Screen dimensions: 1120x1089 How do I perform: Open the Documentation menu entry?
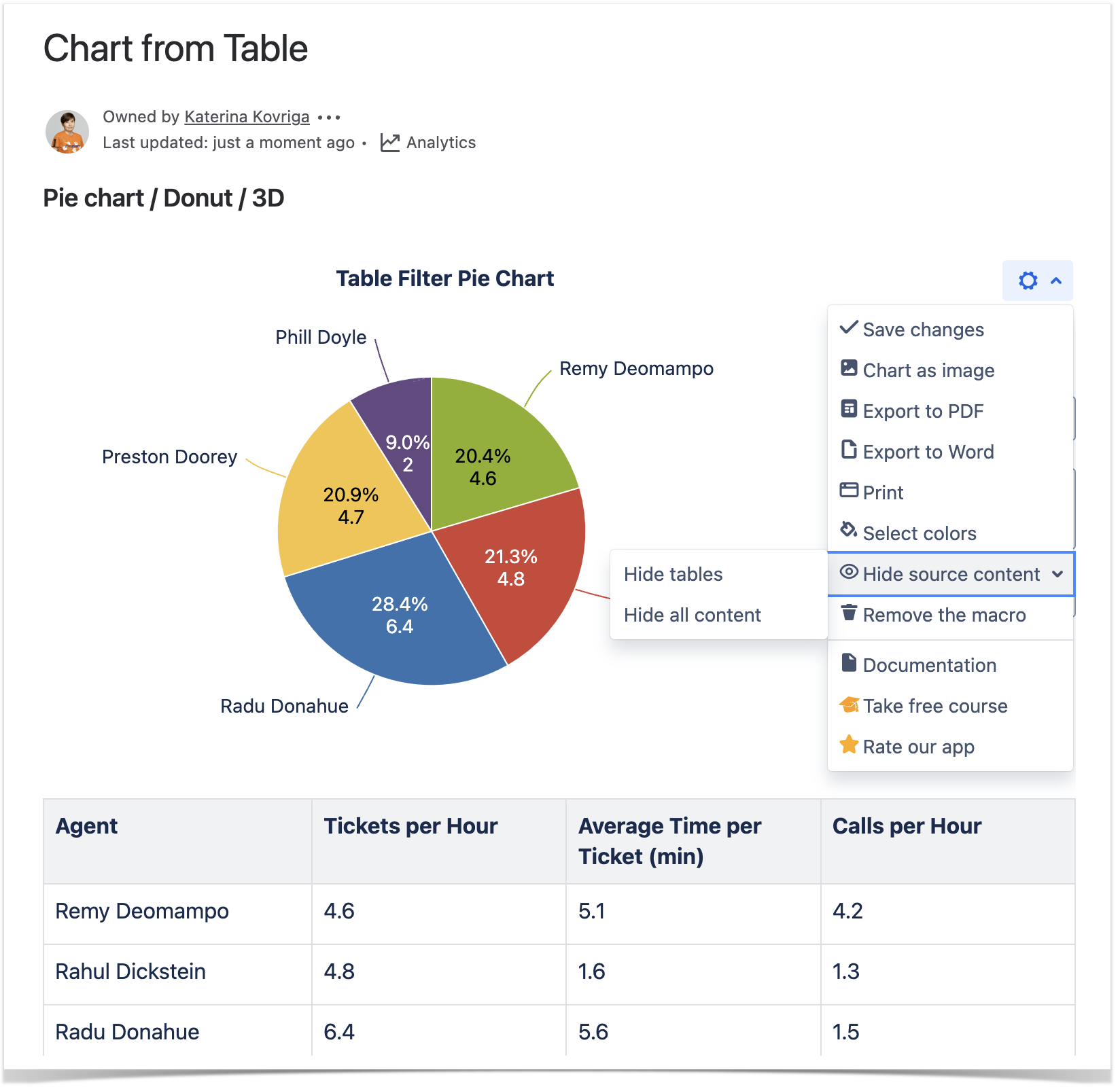pos(929,665)
